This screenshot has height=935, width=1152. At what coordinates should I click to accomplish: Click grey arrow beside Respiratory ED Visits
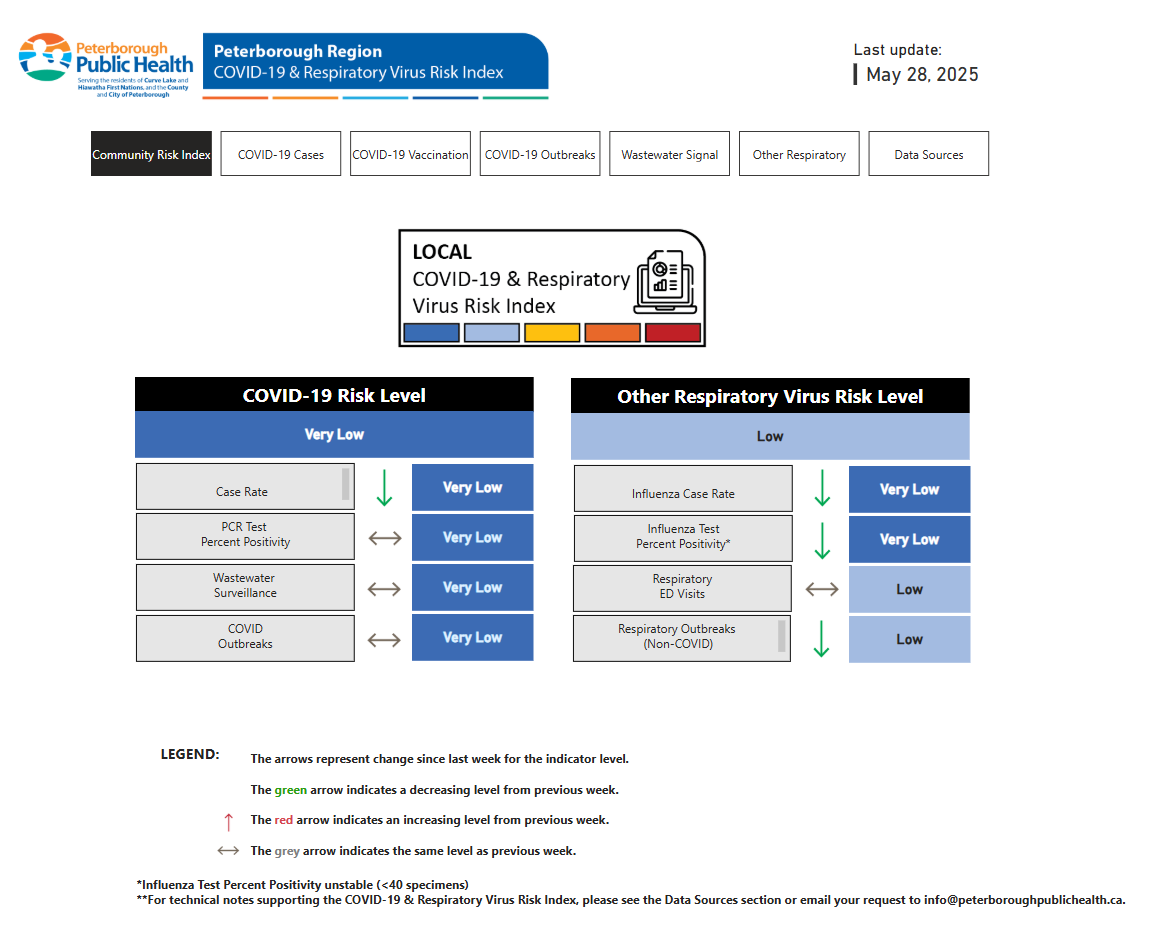822,589
